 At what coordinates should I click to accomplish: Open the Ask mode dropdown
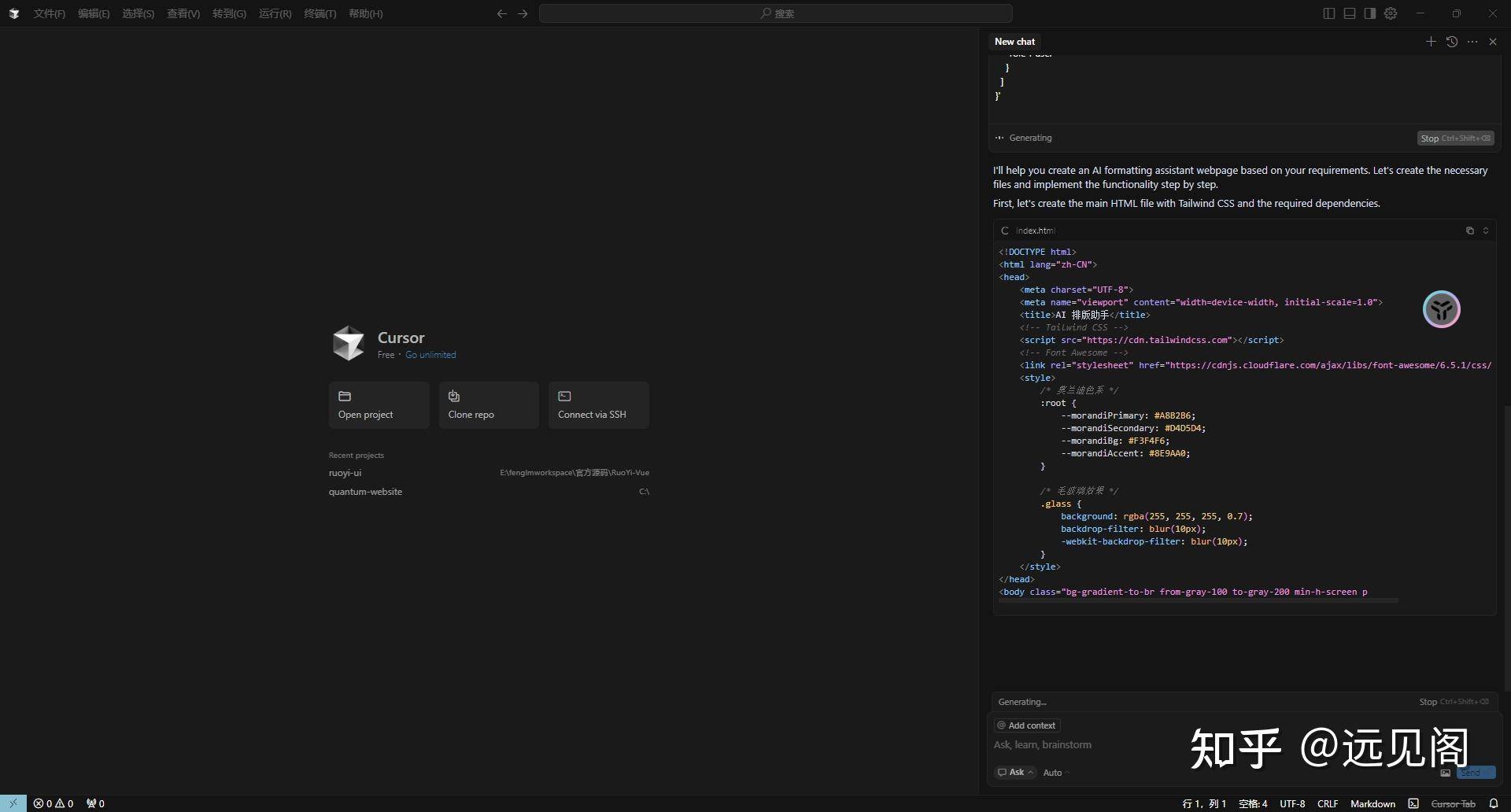[1015, 773]
